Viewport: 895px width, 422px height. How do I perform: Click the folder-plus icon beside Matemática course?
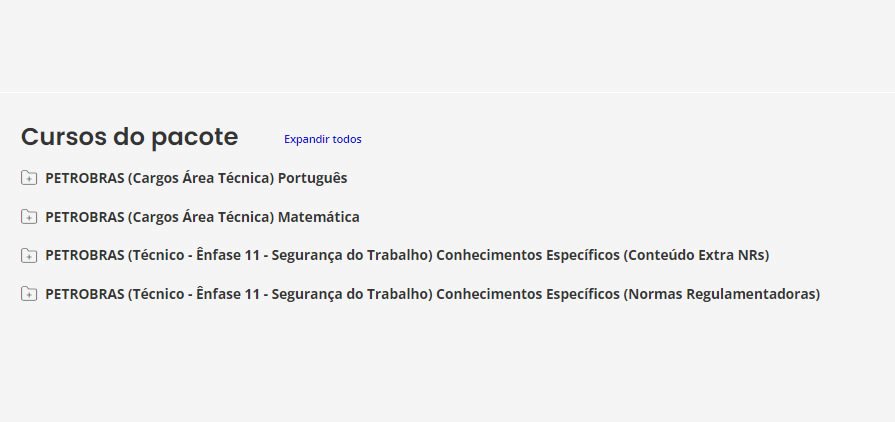(29, 217)
